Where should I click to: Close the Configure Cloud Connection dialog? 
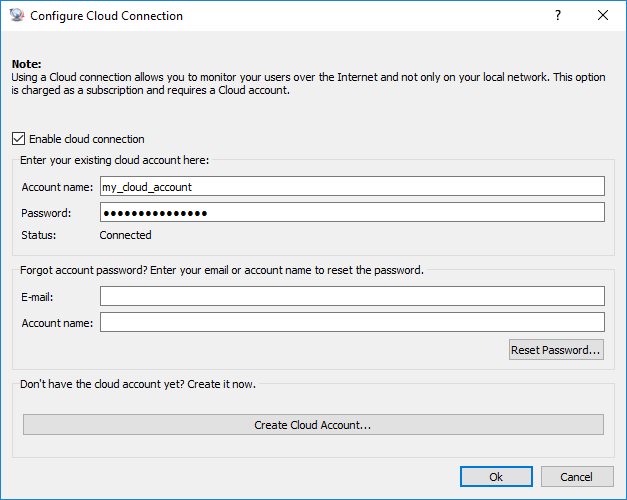pyautogui.click(x=603, y=16)
